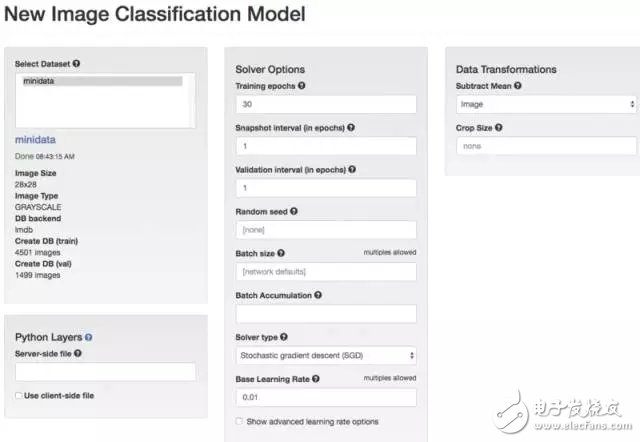Click help icon for Snapshot interval
Viewport: 640px width, 442px height.
pos(351,128)
